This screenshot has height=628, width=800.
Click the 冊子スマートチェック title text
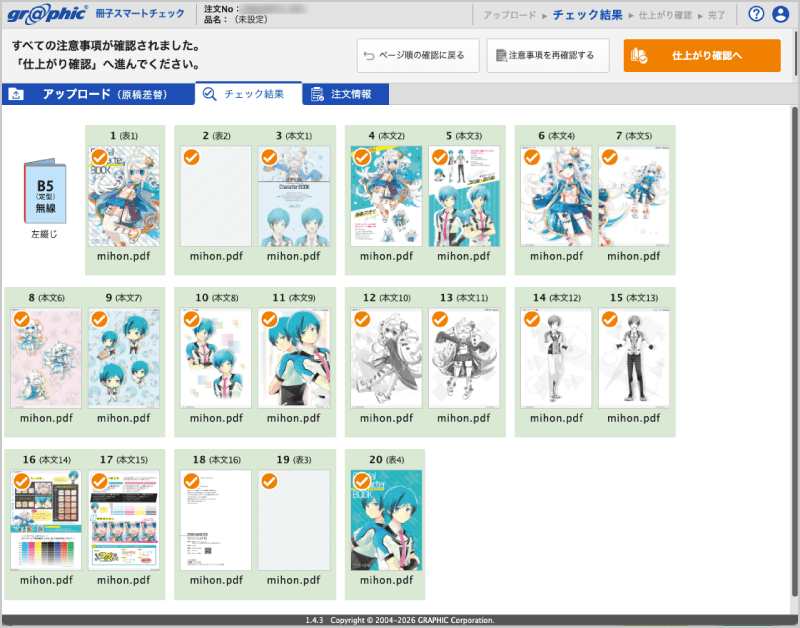(x=140, y=14)
